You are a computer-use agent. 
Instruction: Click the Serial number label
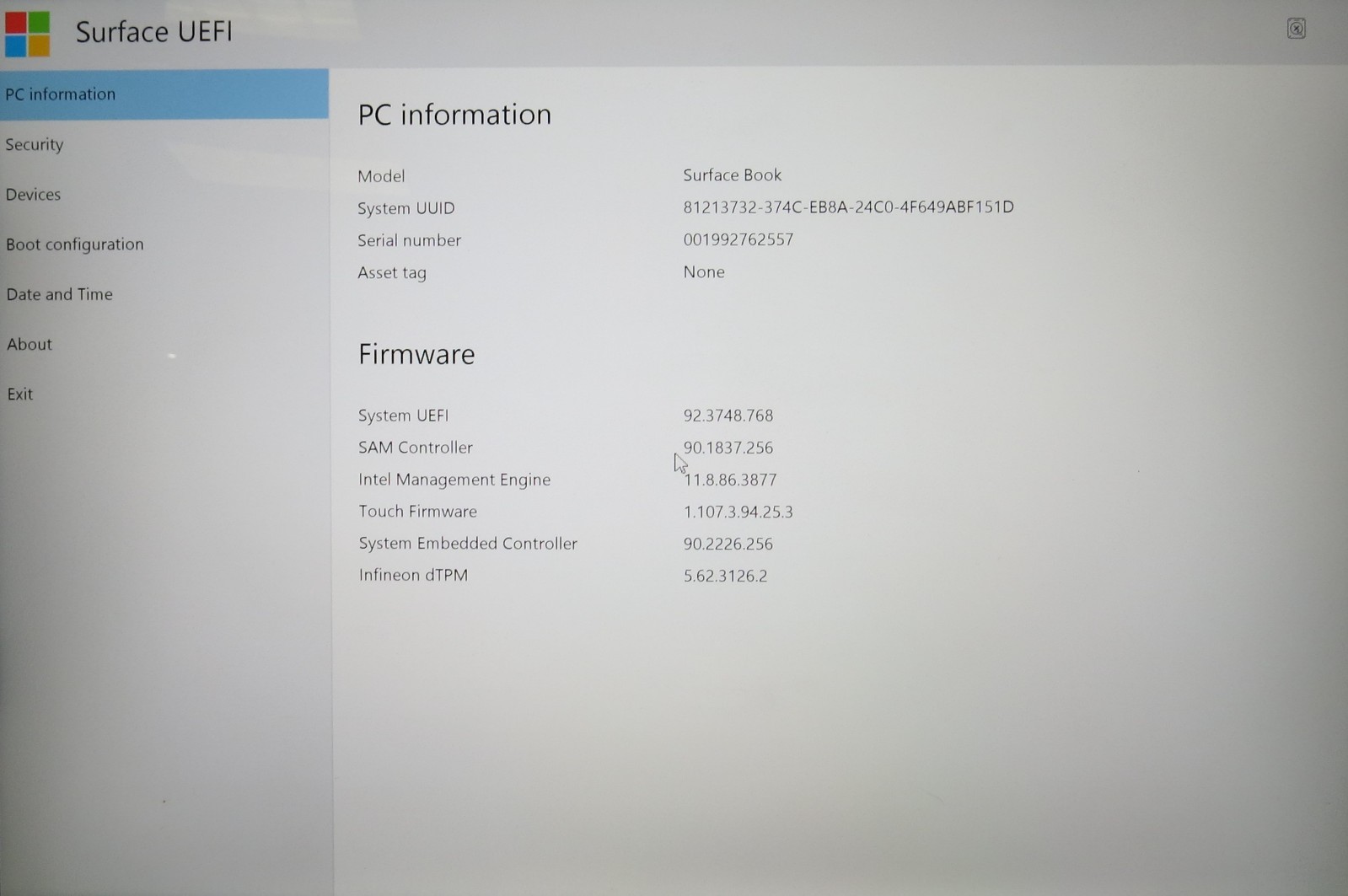pos(409,240)
